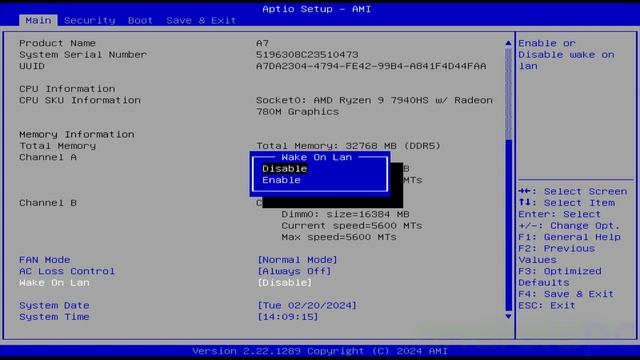
Task: Click the F1: General Help hint
Action: (x=569, y=238)
